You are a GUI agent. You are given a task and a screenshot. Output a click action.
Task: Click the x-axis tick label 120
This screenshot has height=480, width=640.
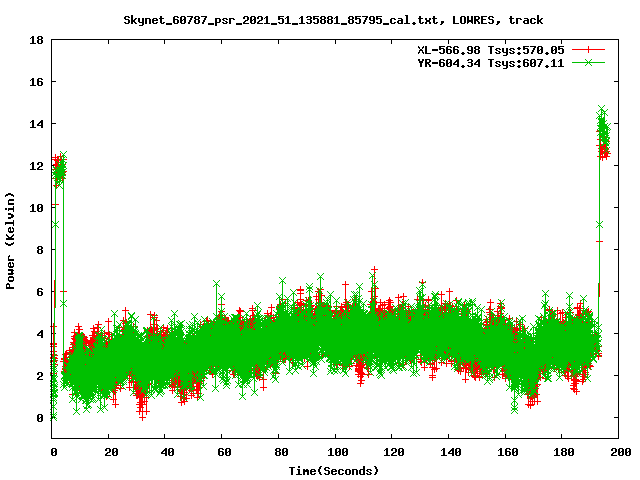pyautogui.click(x=394, y=452)
